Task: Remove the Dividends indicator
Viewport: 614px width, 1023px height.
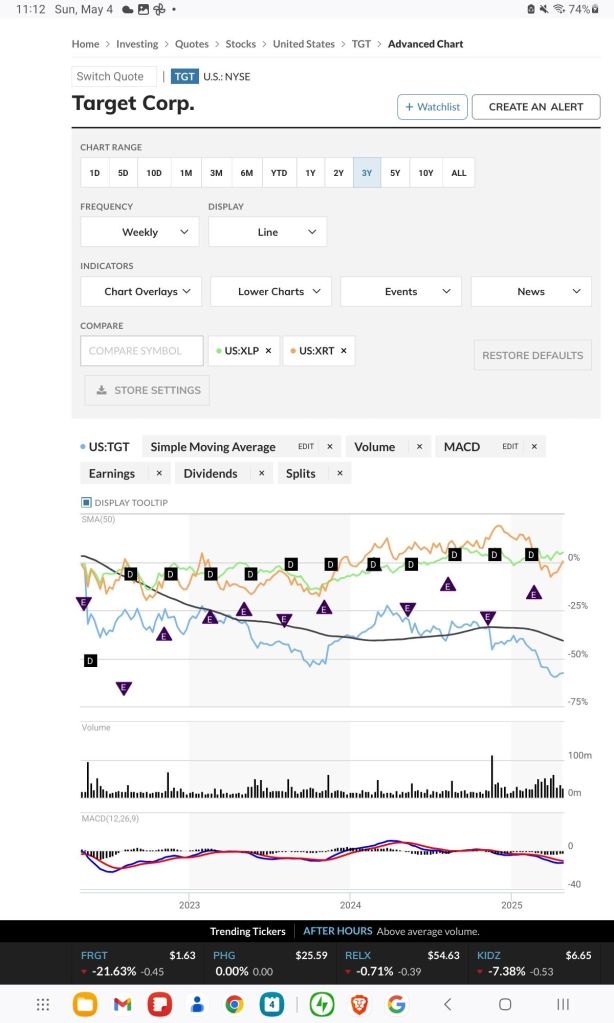Action: (260, 472)
